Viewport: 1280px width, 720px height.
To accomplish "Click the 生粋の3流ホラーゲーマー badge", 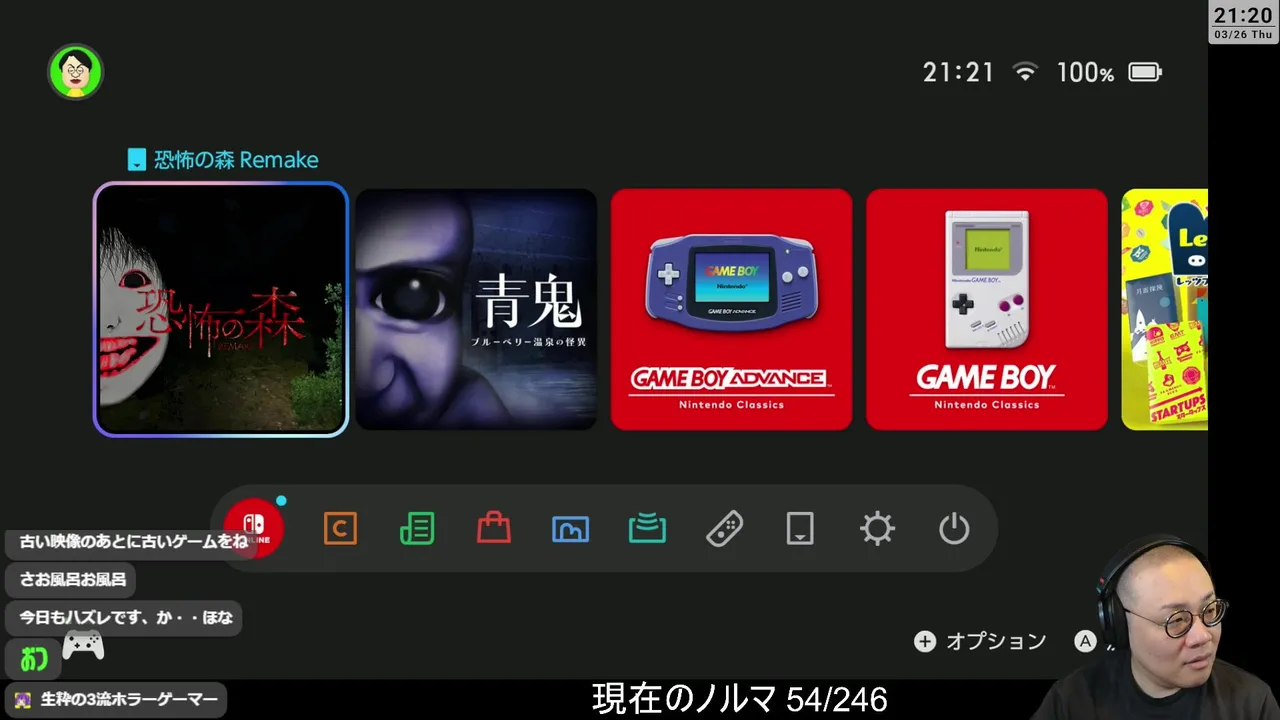I will (x=116, y=700).
